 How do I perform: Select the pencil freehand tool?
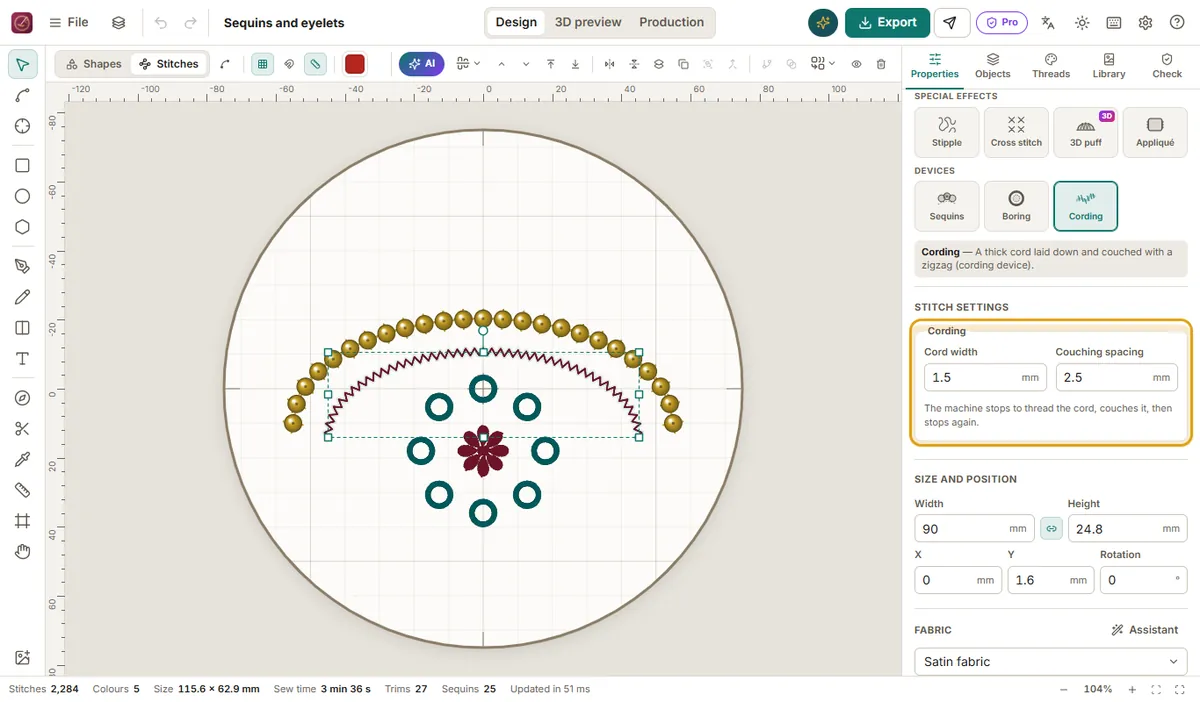22,297
